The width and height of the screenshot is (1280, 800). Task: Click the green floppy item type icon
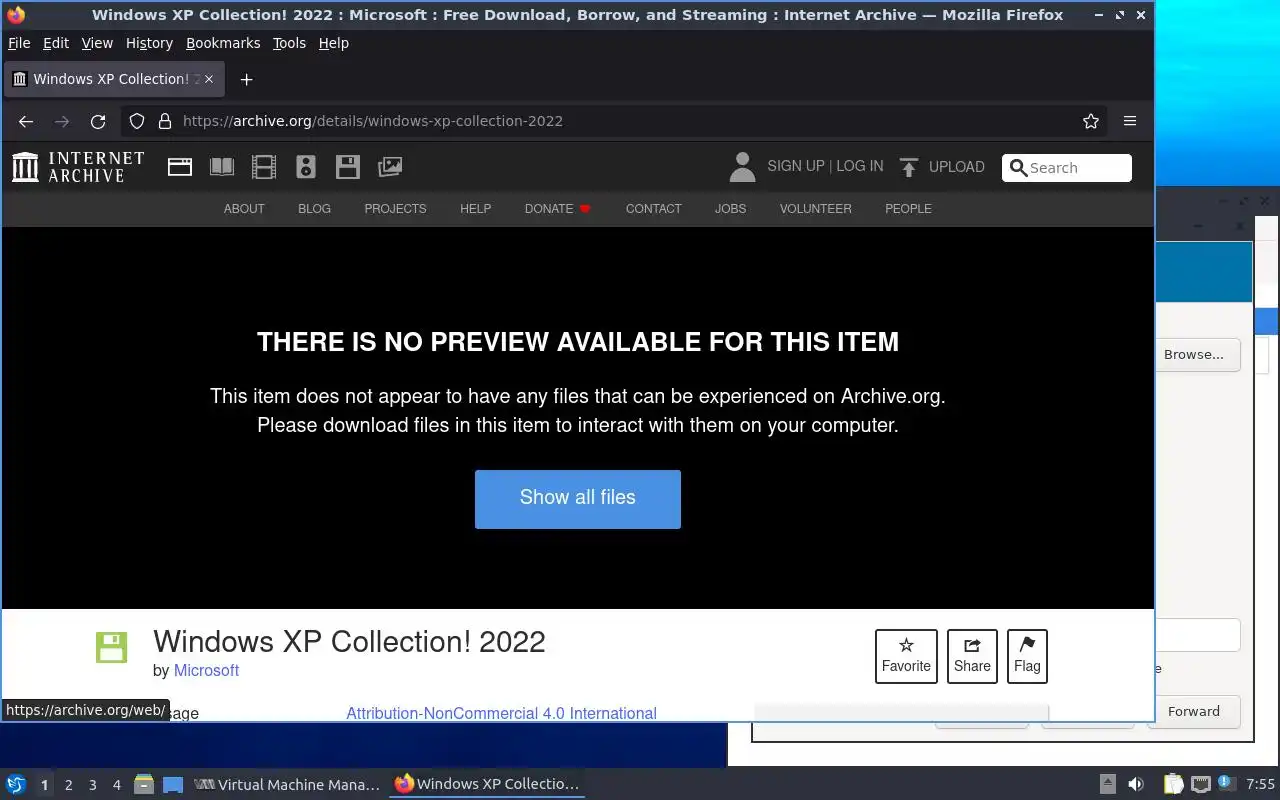[x=112, y=647]
